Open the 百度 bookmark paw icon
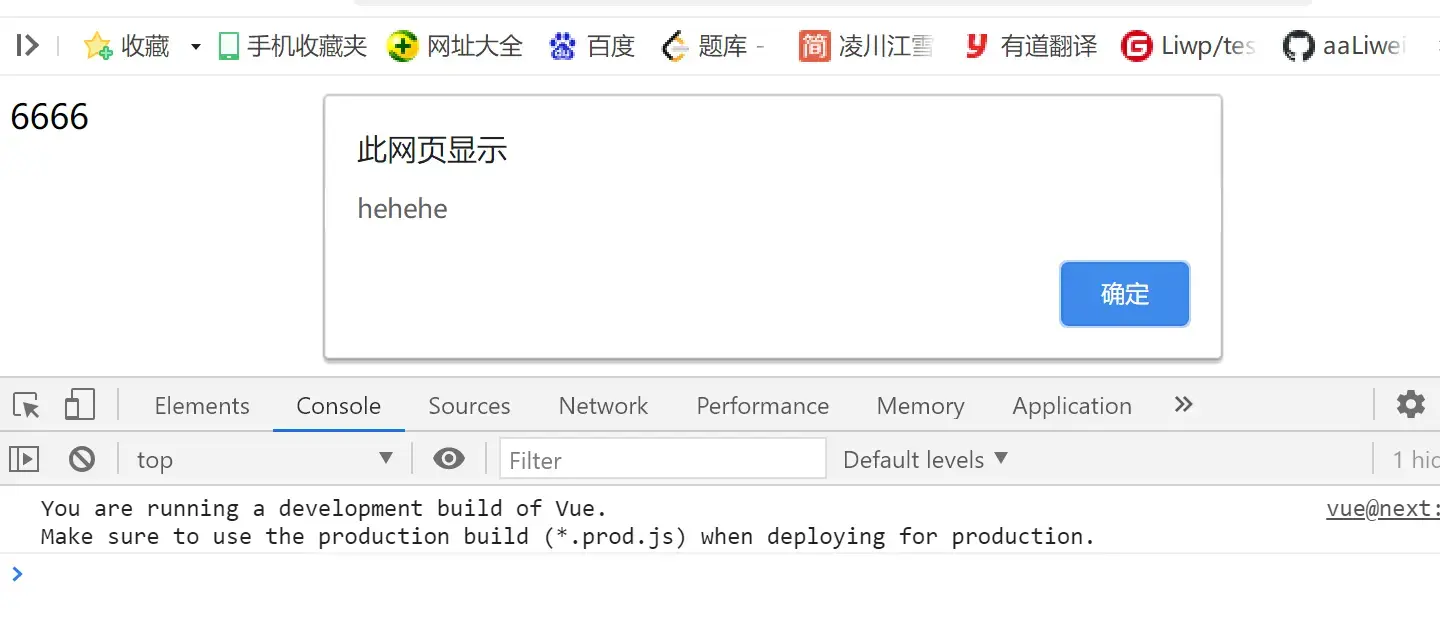 coord(563,46)
